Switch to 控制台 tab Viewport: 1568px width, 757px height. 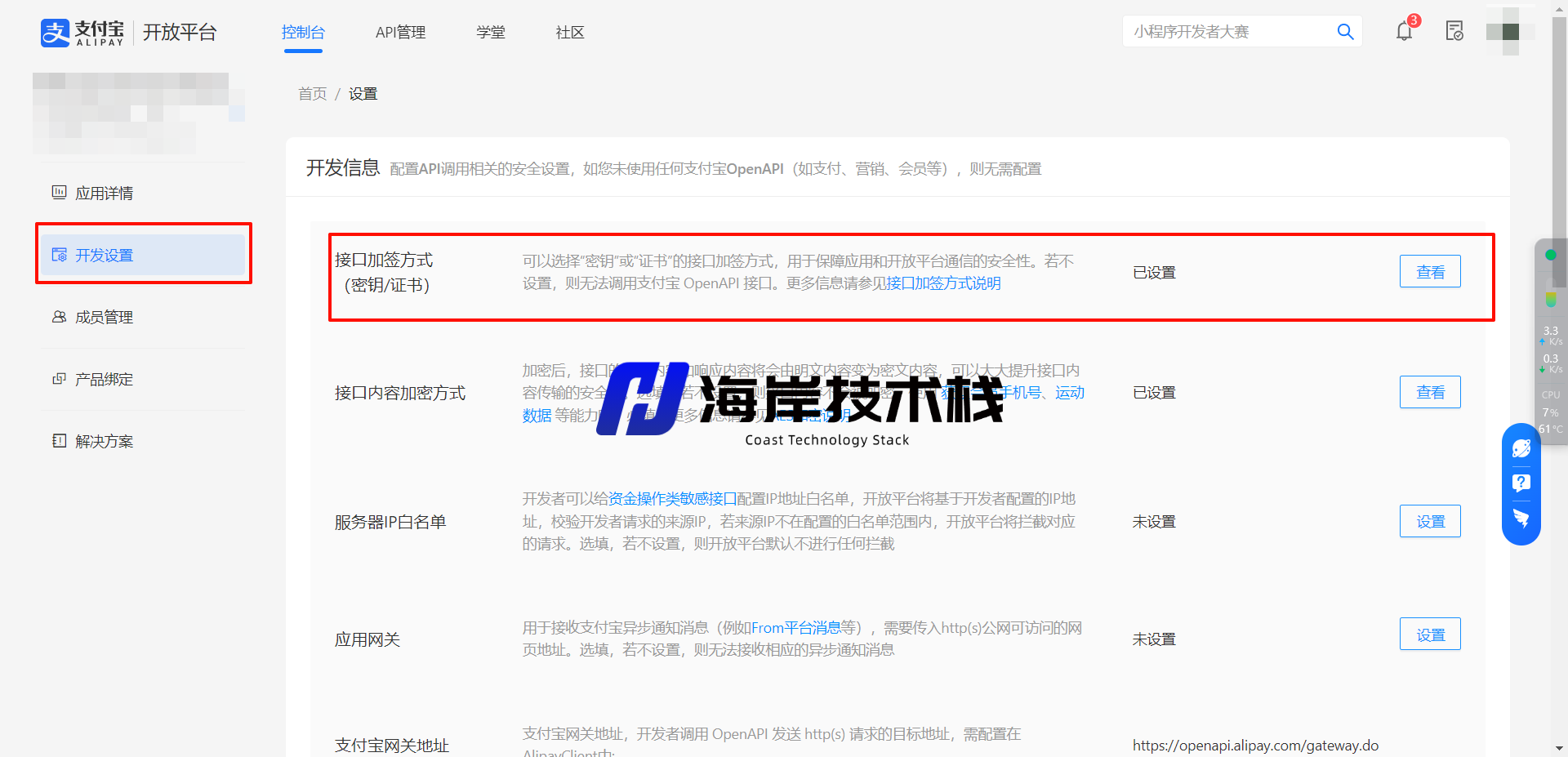303,33
